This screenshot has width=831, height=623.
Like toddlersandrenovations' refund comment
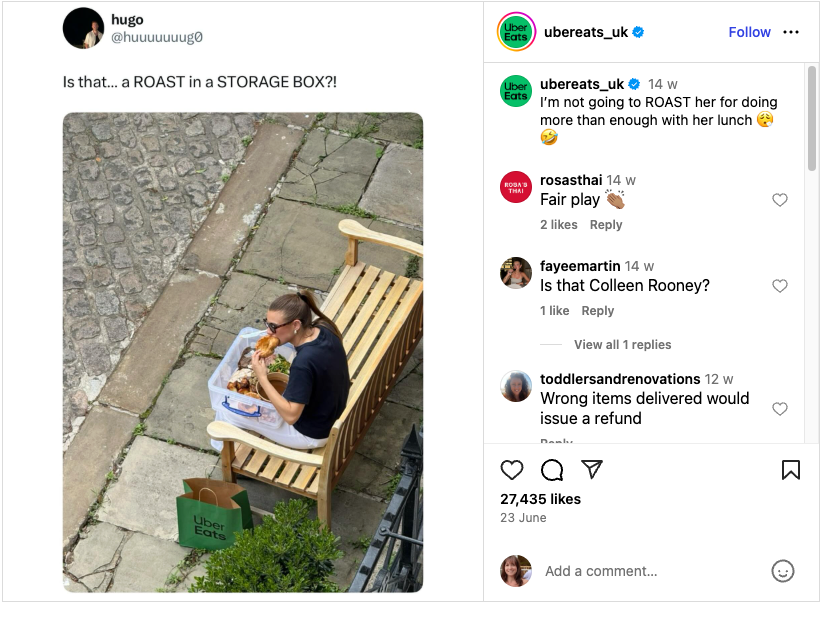pos(780,409)
